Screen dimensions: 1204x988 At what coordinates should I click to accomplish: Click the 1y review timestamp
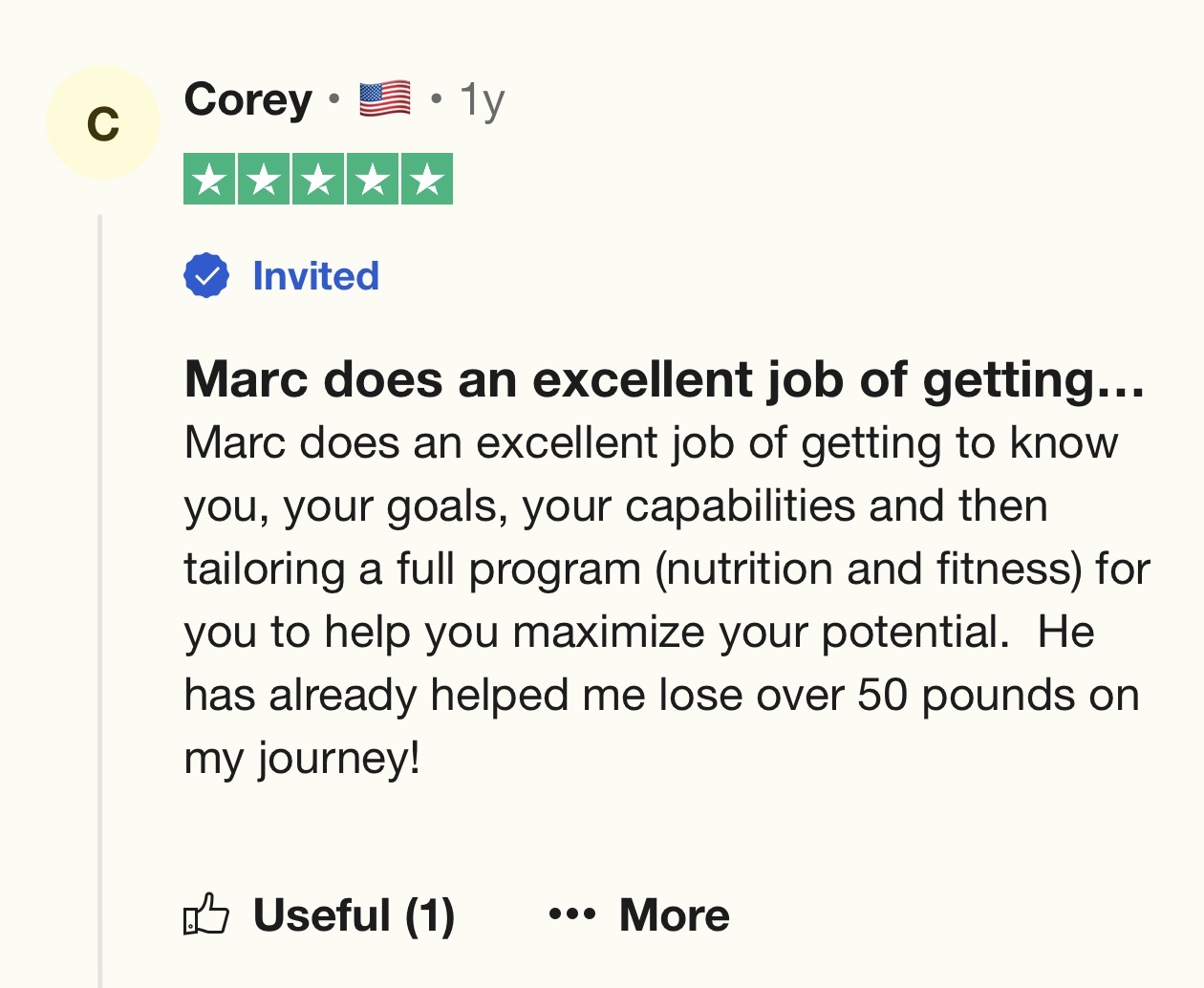pyautogui.click(x=482, y=99)
